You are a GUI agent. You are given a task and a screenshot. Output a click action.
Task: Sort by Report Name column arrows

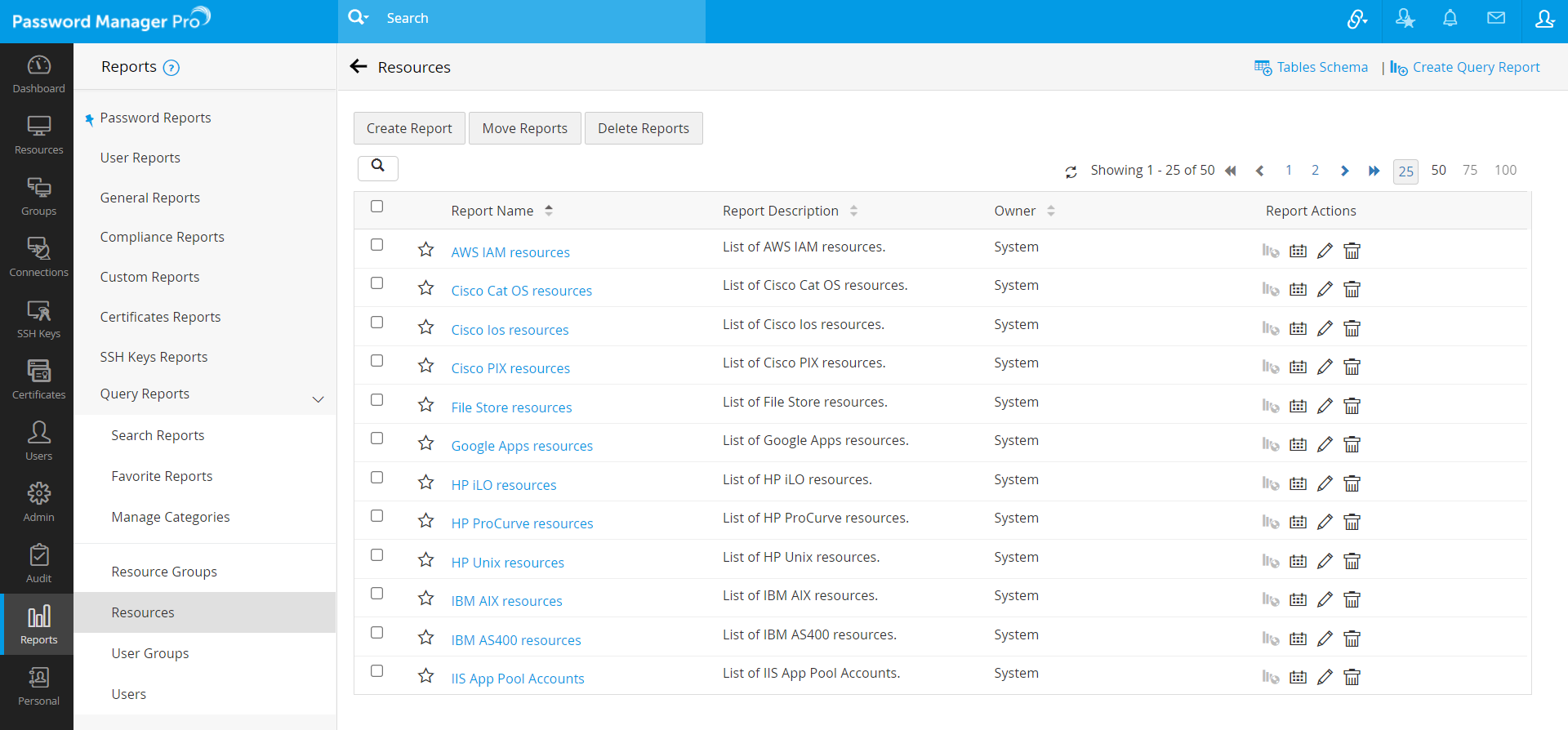point(549,211)
